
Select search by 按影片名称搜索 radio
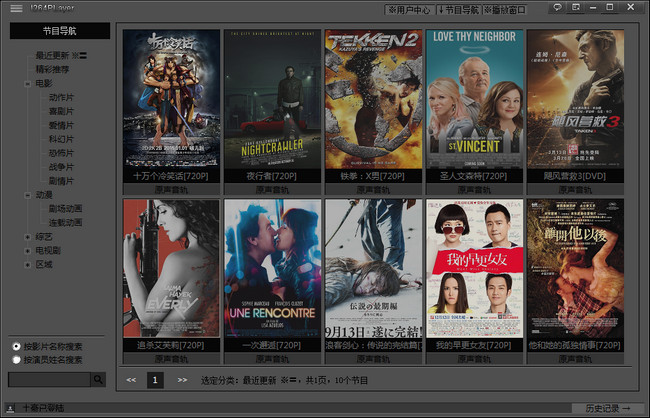coord(17,346)
